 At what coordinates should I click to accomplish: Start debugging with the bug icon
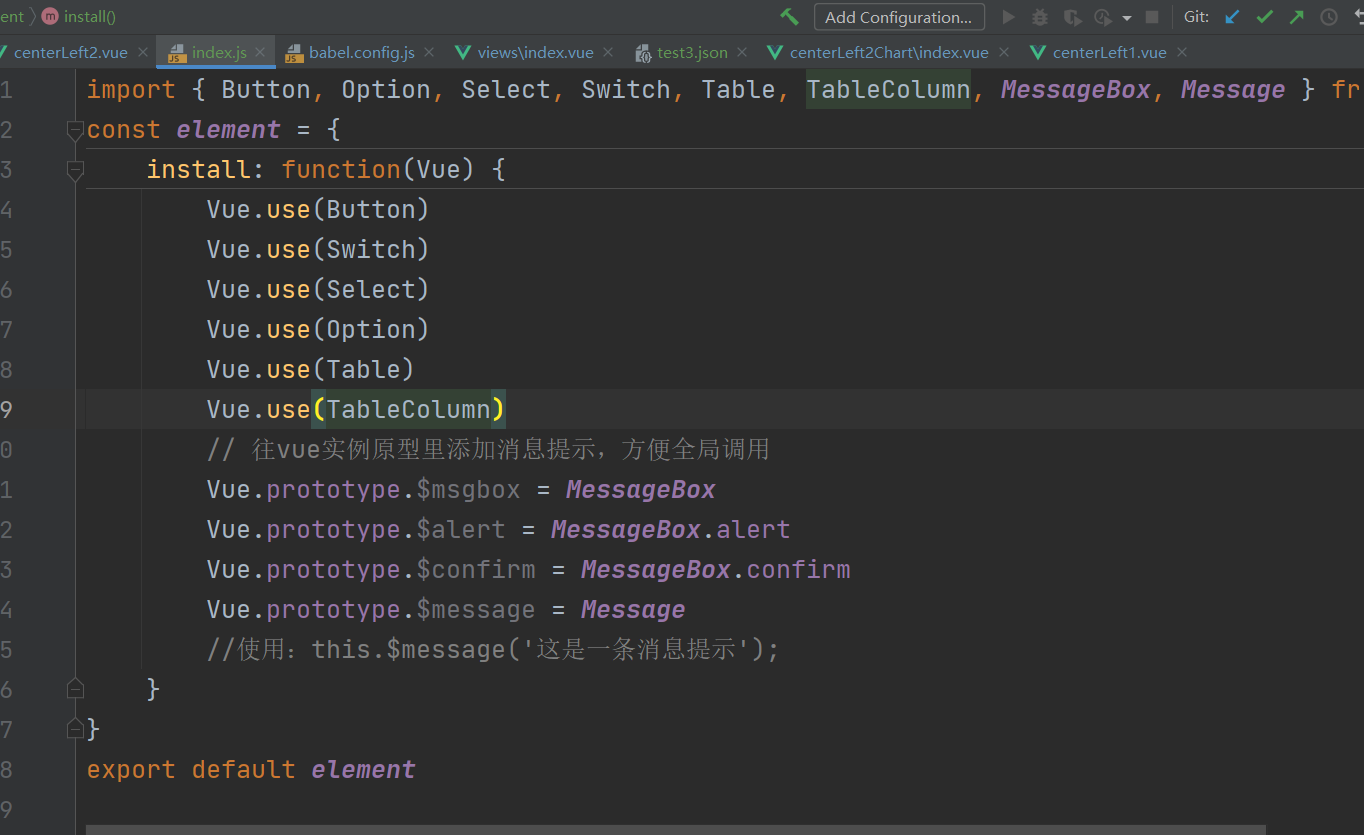tap(1040, 16)
